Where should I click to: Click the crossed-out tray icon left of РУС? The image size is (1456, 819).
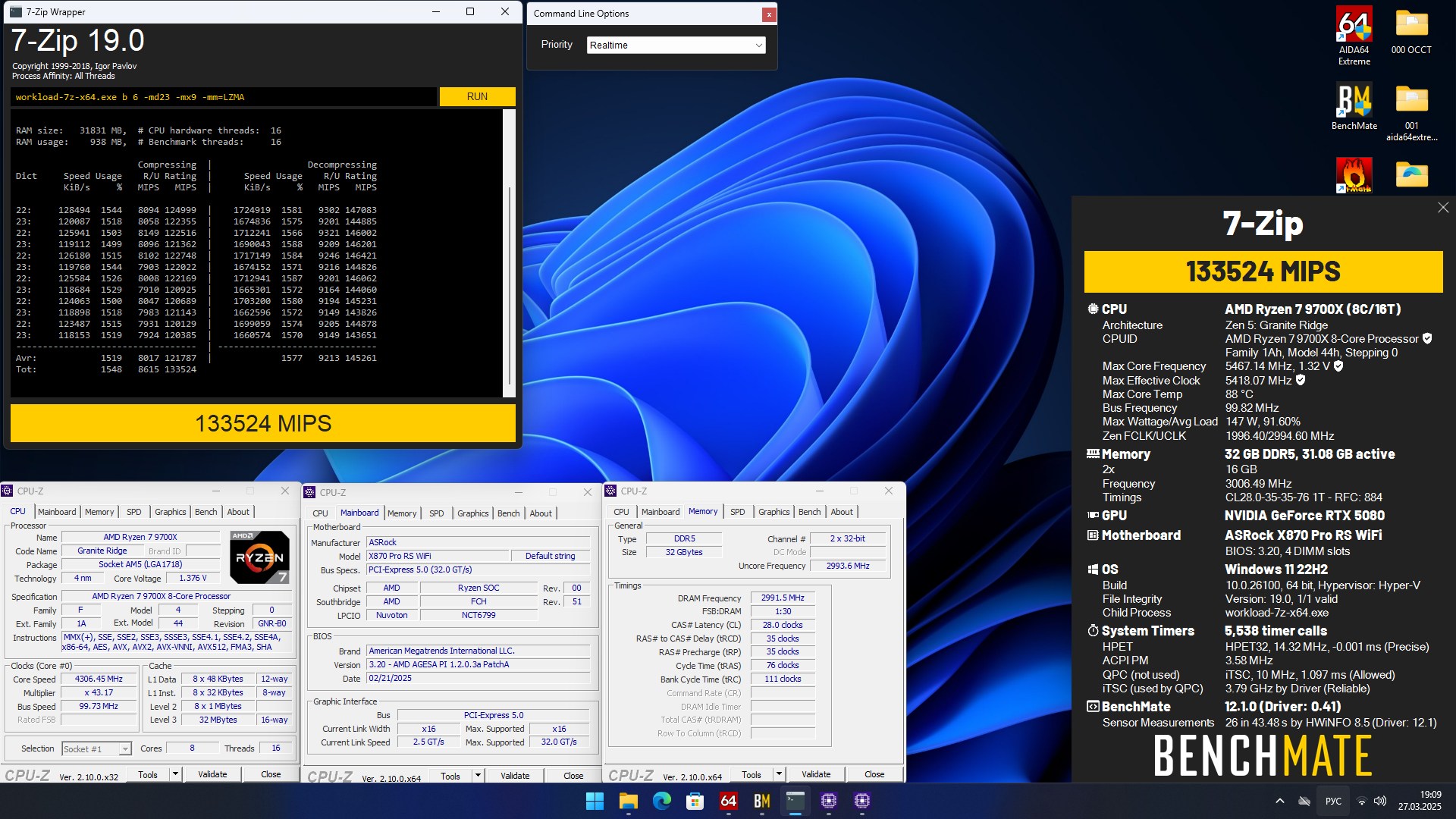click(1304, 801)
